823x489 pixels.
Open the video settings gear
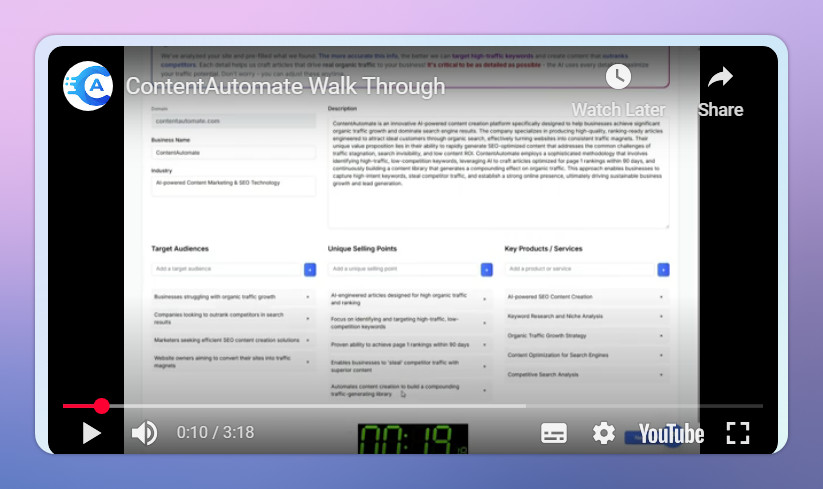(x=604, y=433)
